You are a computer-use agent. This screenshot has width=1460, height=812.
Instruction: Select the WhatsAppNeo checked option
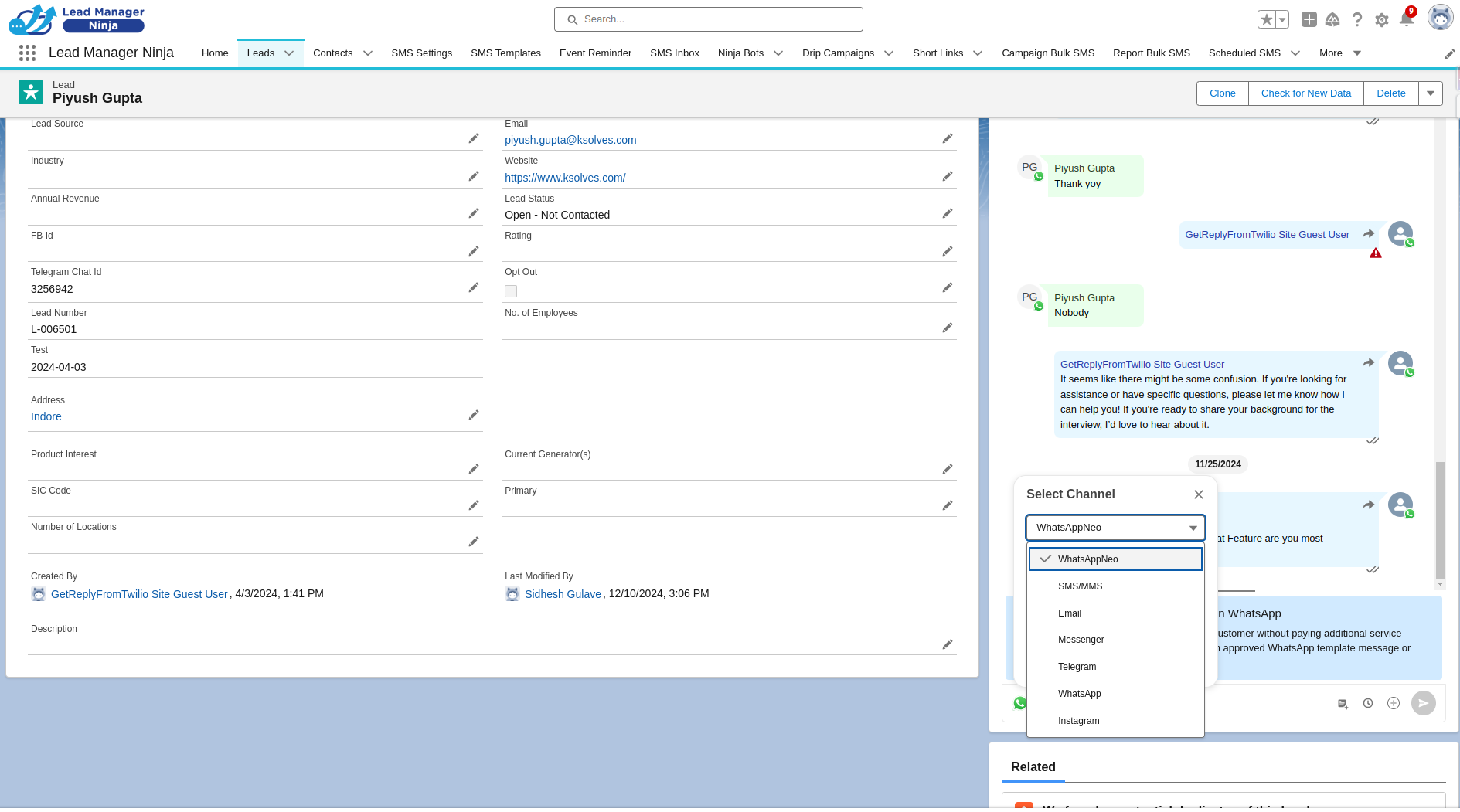(1115, 559)
